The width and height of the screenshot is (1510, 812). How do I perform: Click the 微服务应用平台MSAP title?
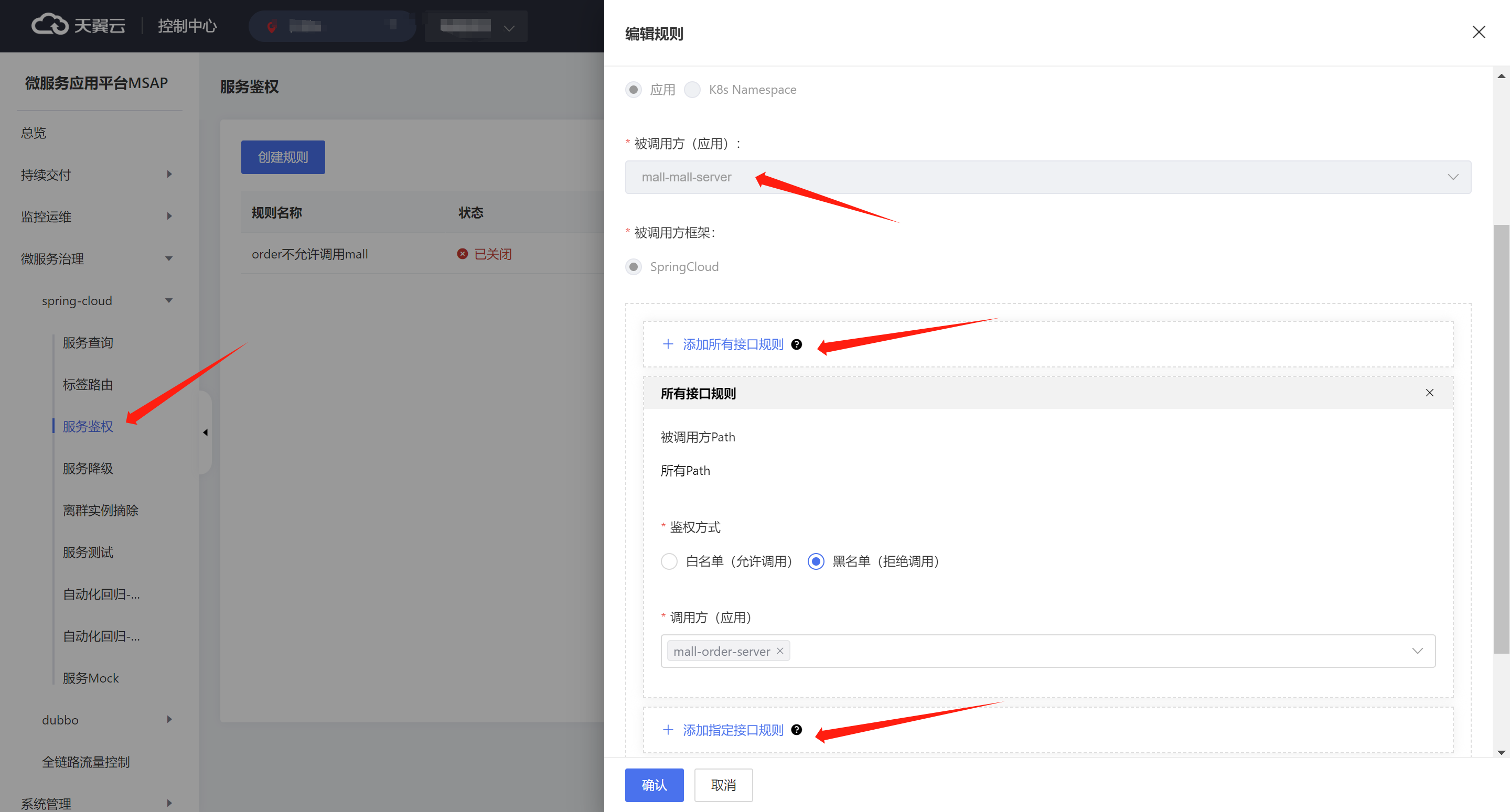pyautogui.click(x=96, y=83)
